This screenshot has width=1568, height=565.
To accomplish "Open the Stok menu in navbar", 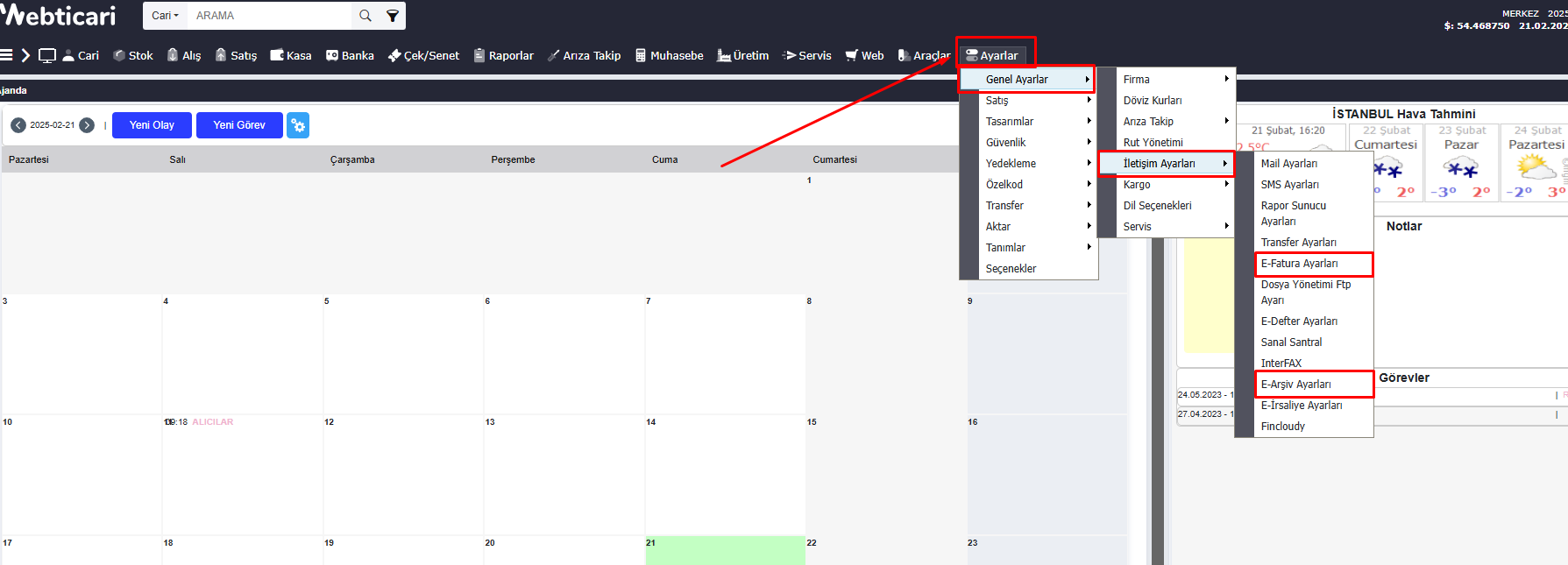I will point(133,55).
